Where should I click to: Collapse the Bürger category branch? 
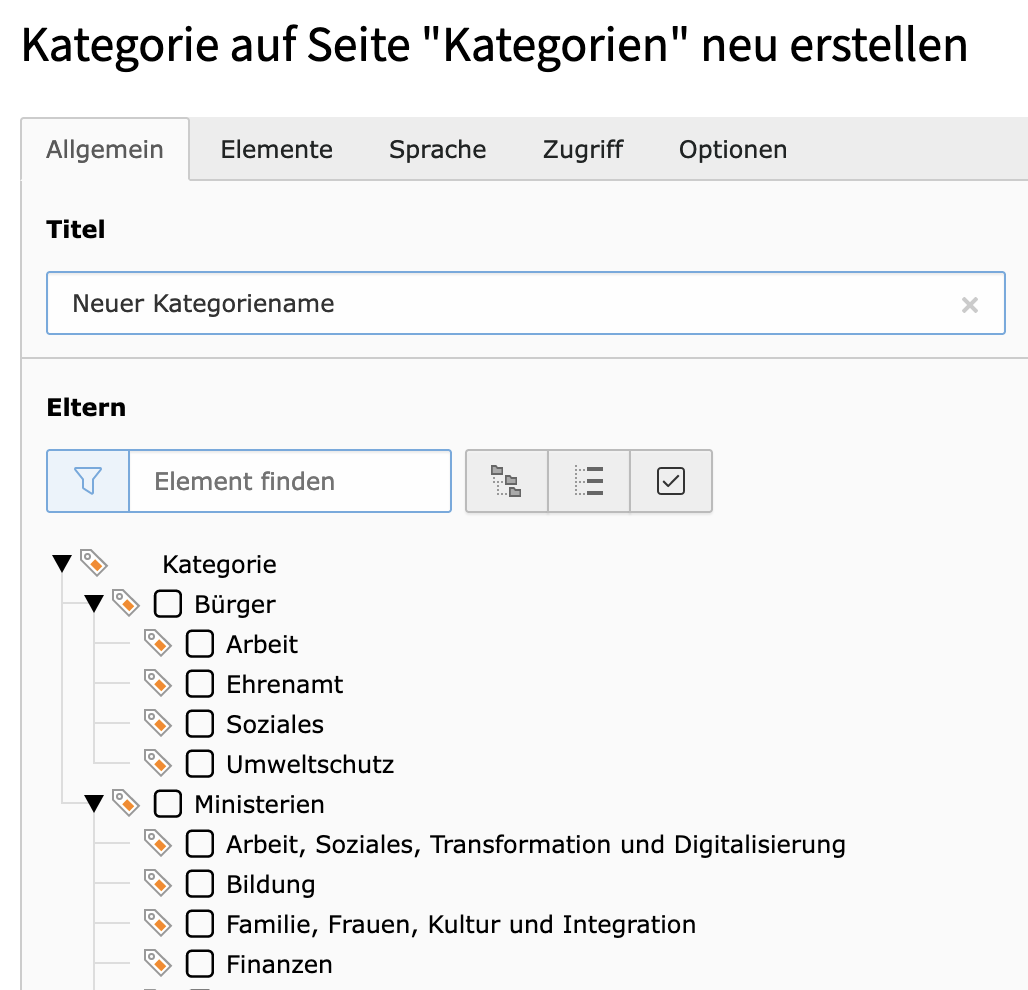coord(94,602)
